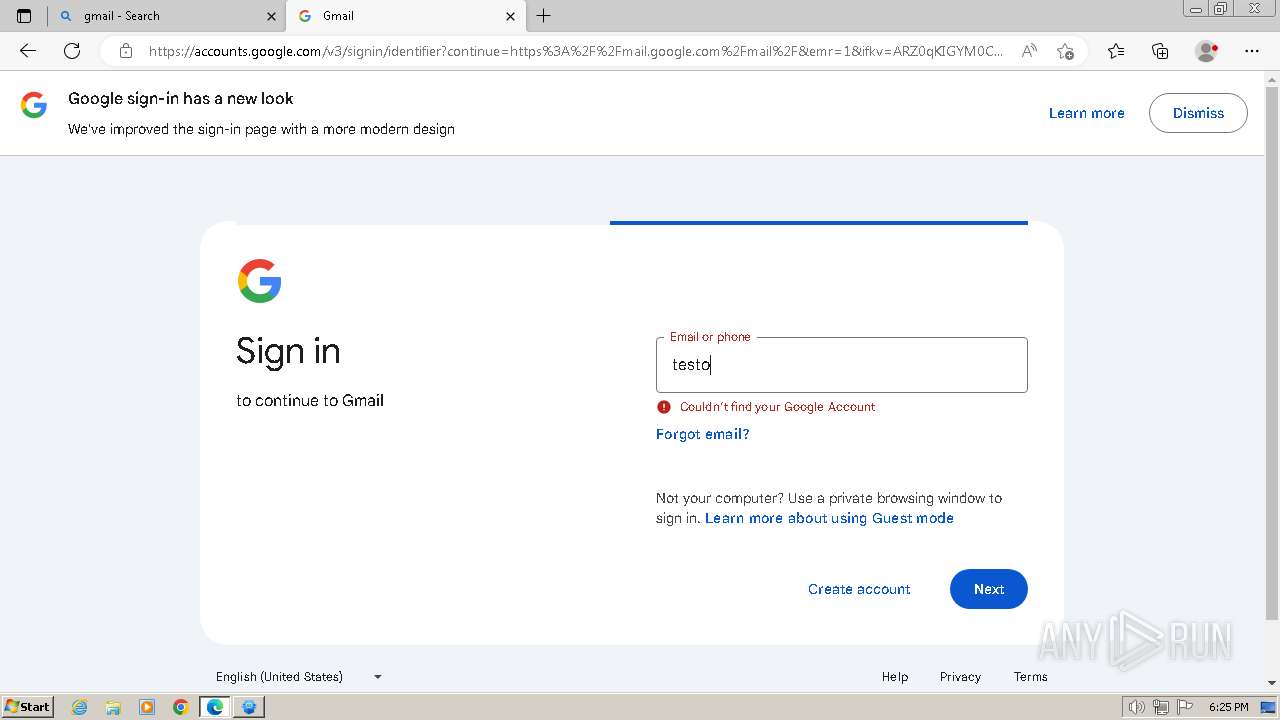The width and height of the screenshot is (1280, 720).
Task: Open the English (United States) language dropdown
Action: 299,677
